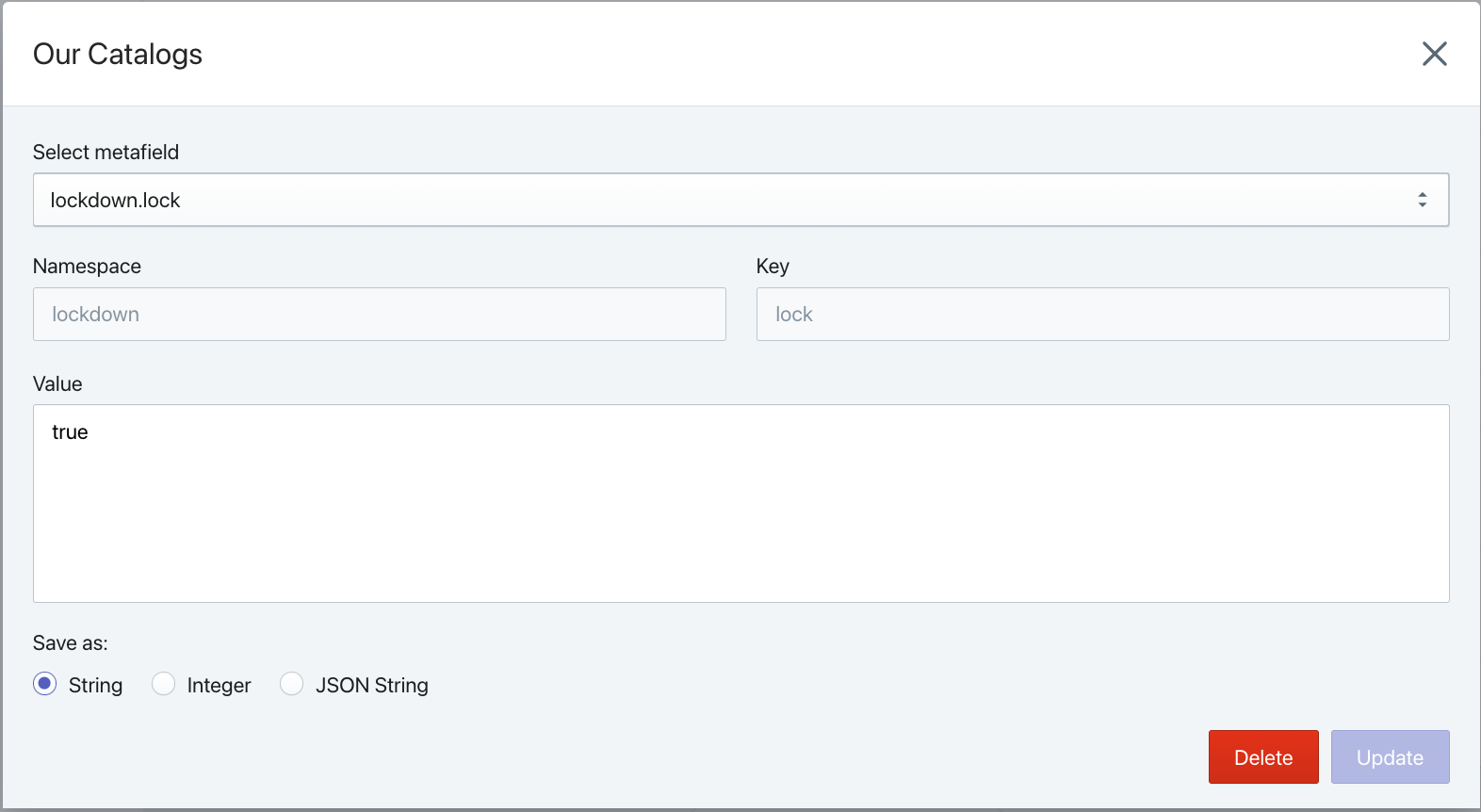Click the "JSON String" label text

[x=371, y=686]
